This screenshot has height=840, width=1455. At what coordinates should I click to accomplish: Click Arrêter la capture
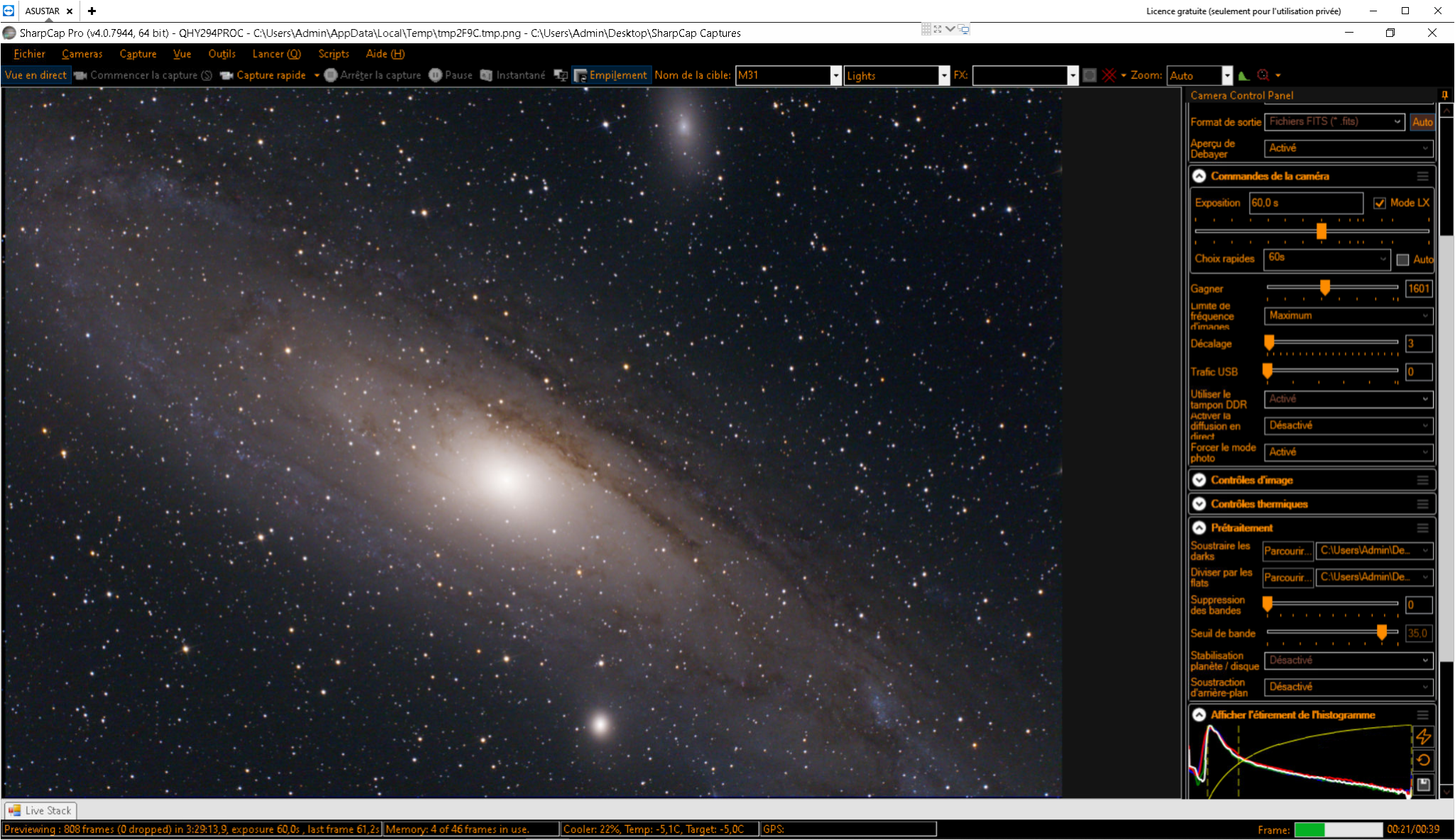coord(372,75)
